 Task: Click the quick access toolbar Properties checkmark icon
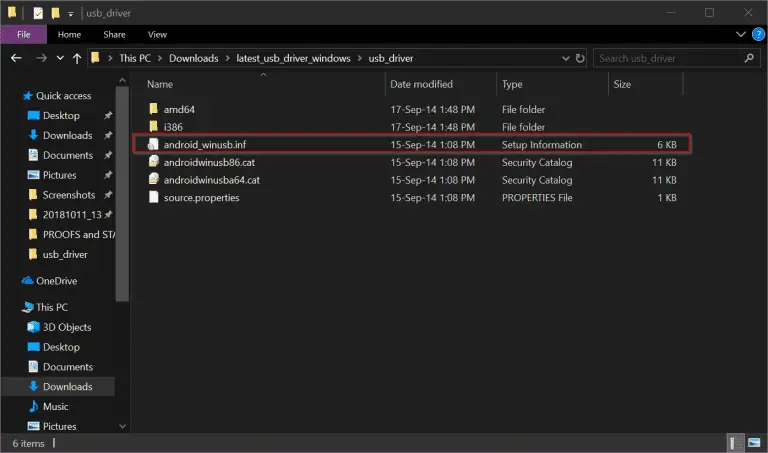pyautogui.click(x=38, y=13)
